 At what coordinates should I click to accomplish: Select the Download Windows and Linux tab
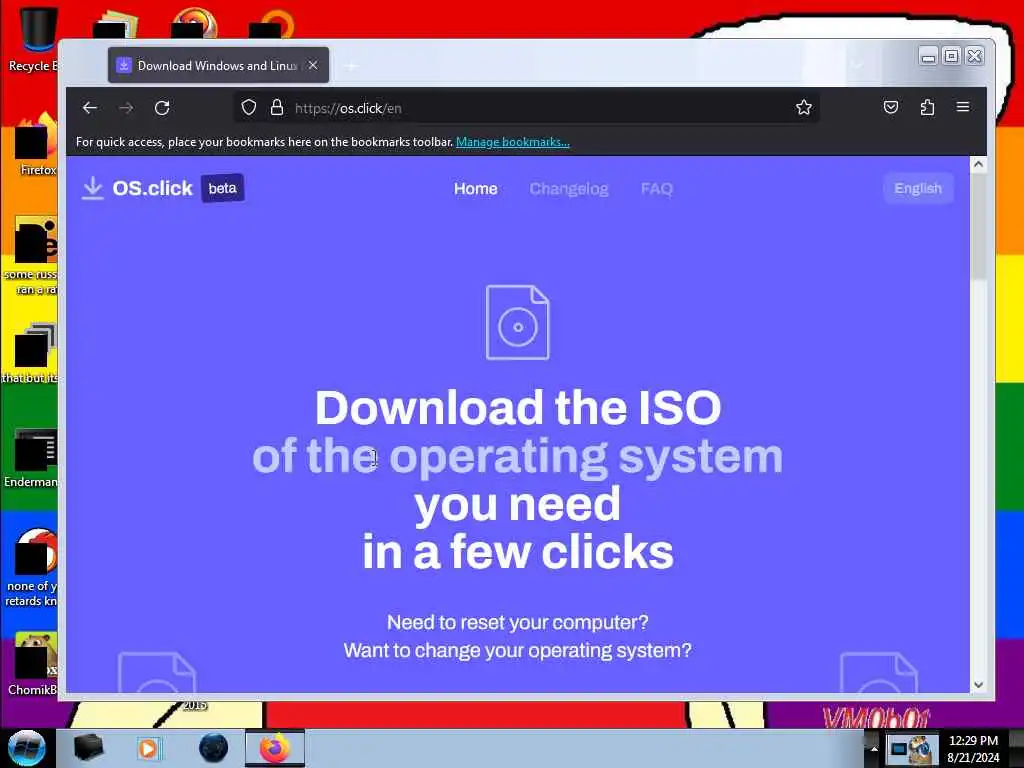click(x=219, y=65)
